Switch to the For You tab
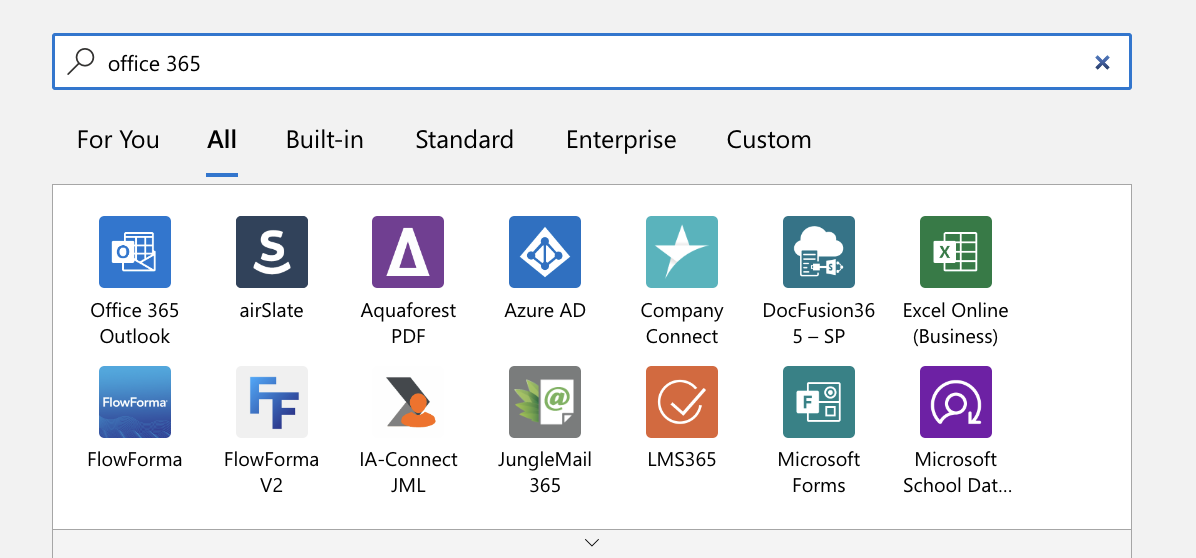Screen dimensions: 1196x558 [x=118, y=140]
